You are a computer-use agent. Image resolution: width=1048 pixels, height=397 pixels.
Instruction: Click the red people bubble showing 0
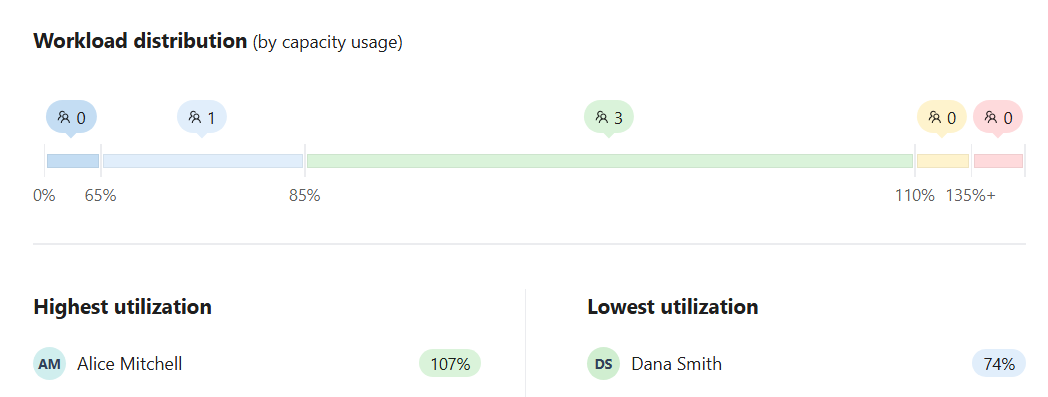point(998,118)
